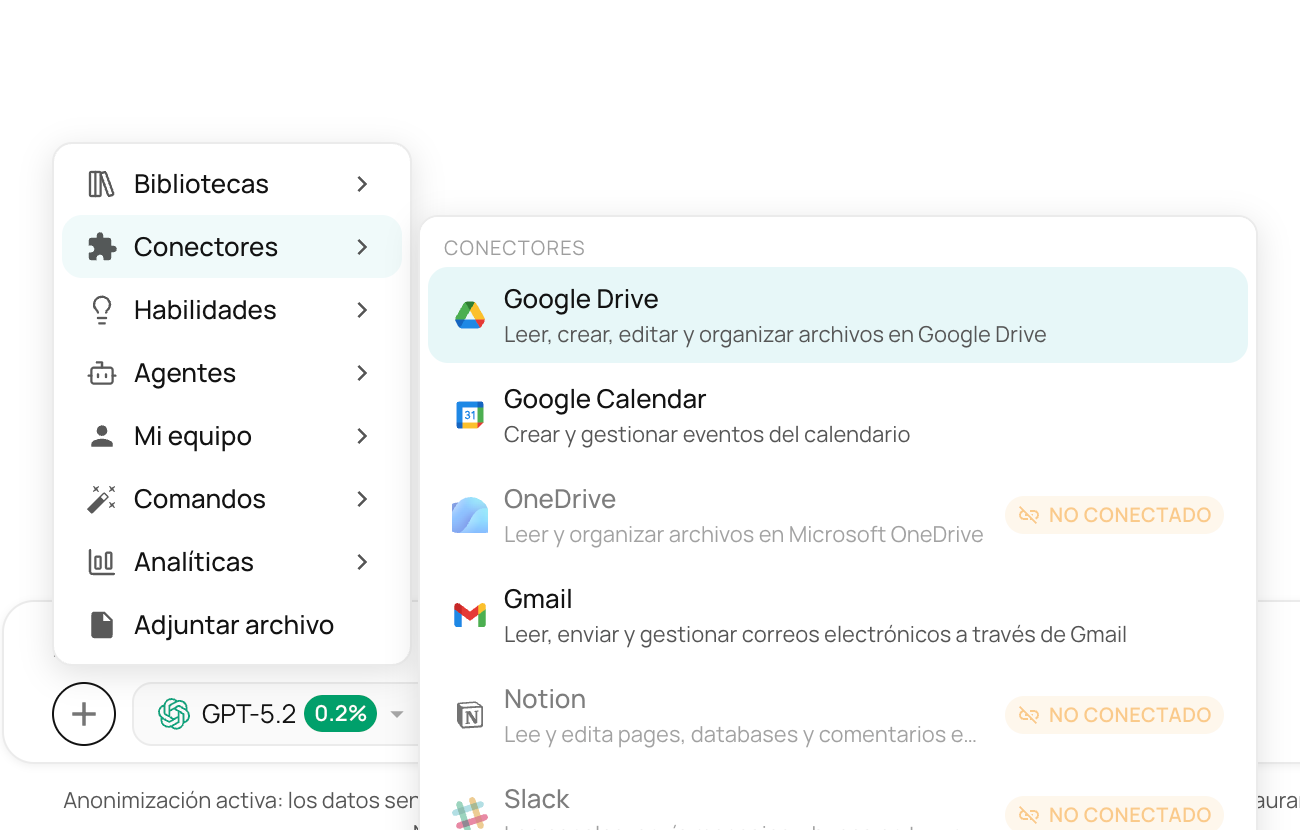Expand the Conectores submenu chevron

(362, 247)
